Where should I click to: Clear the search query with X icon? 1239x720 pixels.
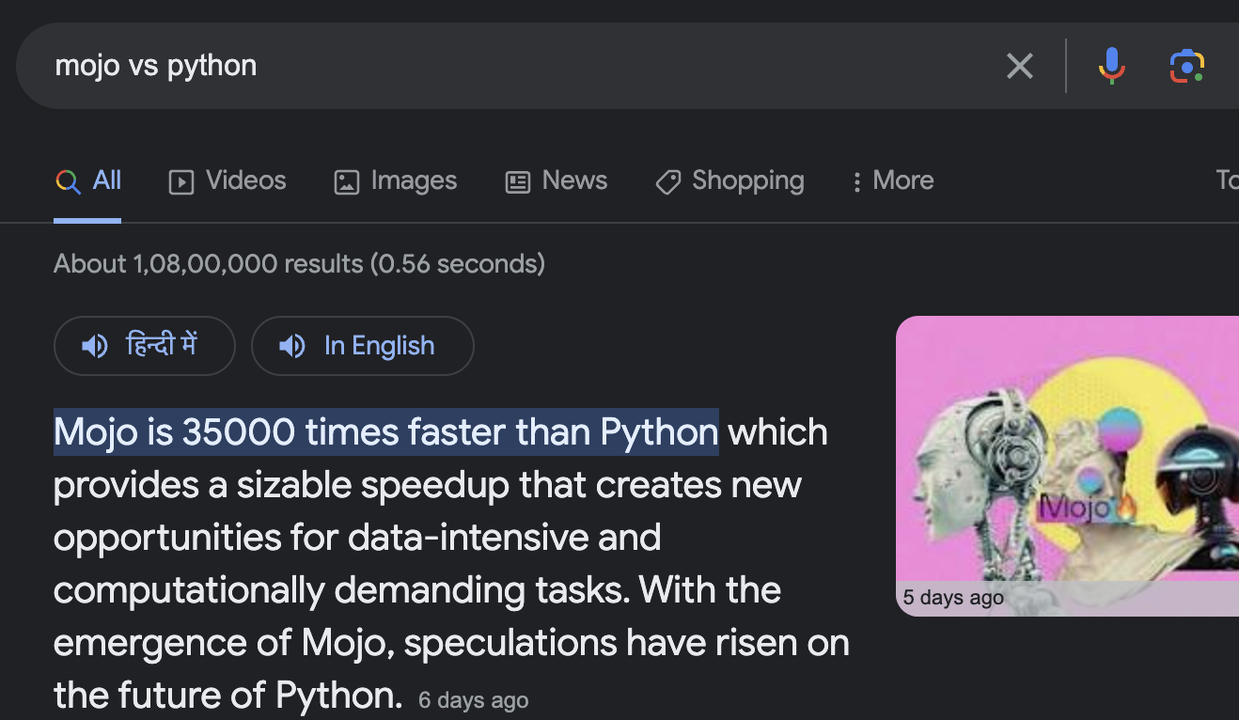tap(1019, 66)
